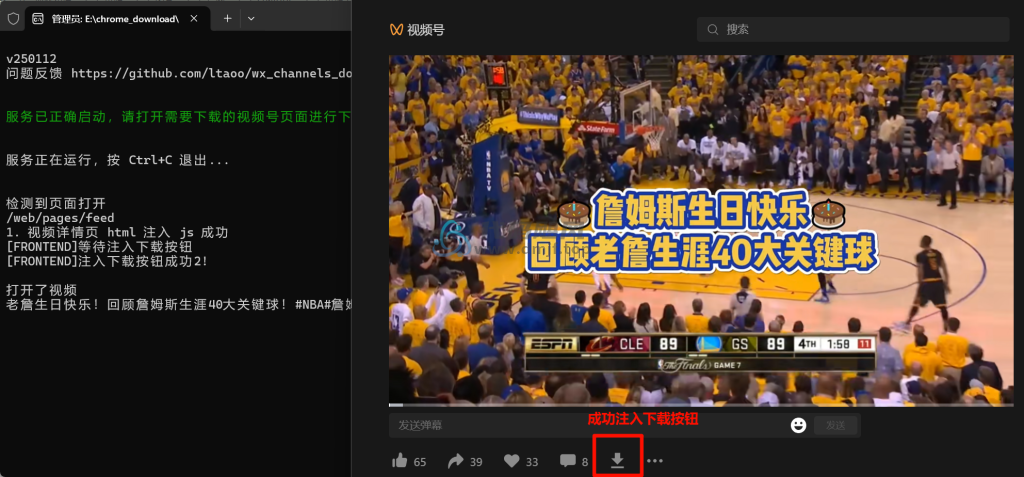
Task: Click the 搜索 search box
Action: (853, 29)
